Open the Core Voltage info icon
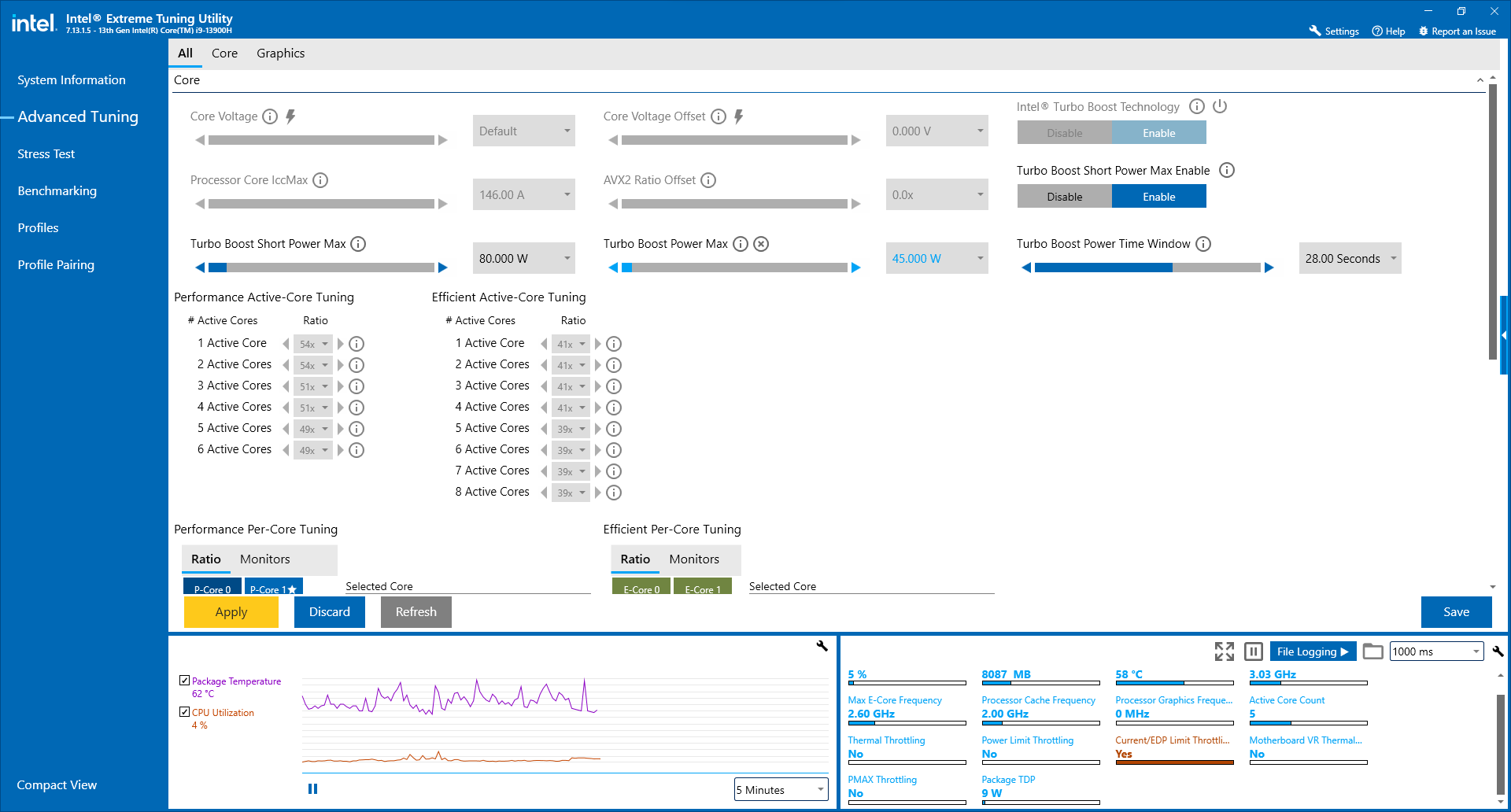The height and width of the screenshot is (812, 1511). click(270, 116)
